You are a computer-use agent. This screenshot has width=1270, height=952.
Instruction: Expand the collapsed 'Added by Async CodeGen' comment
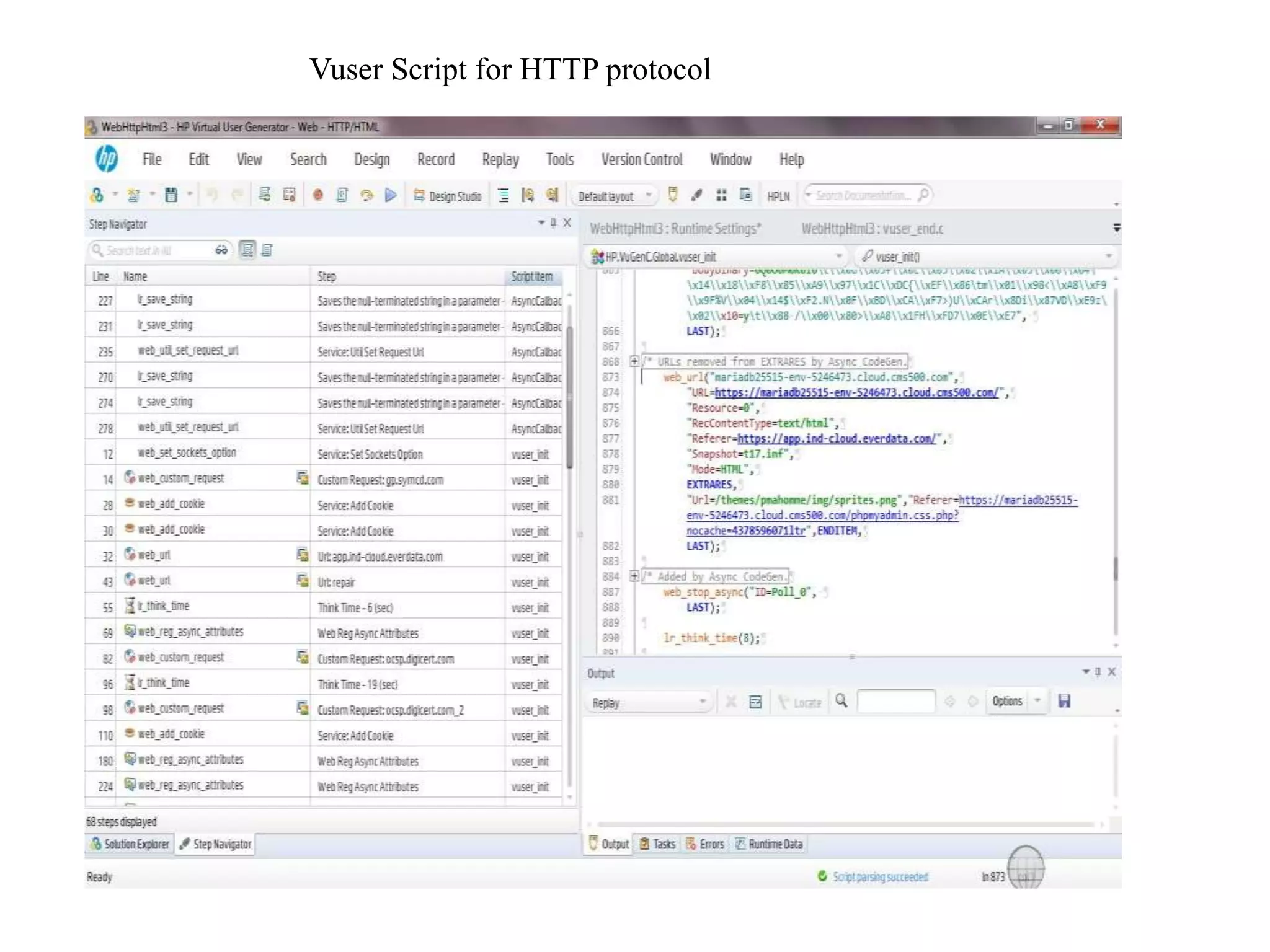tap(634, 576)
